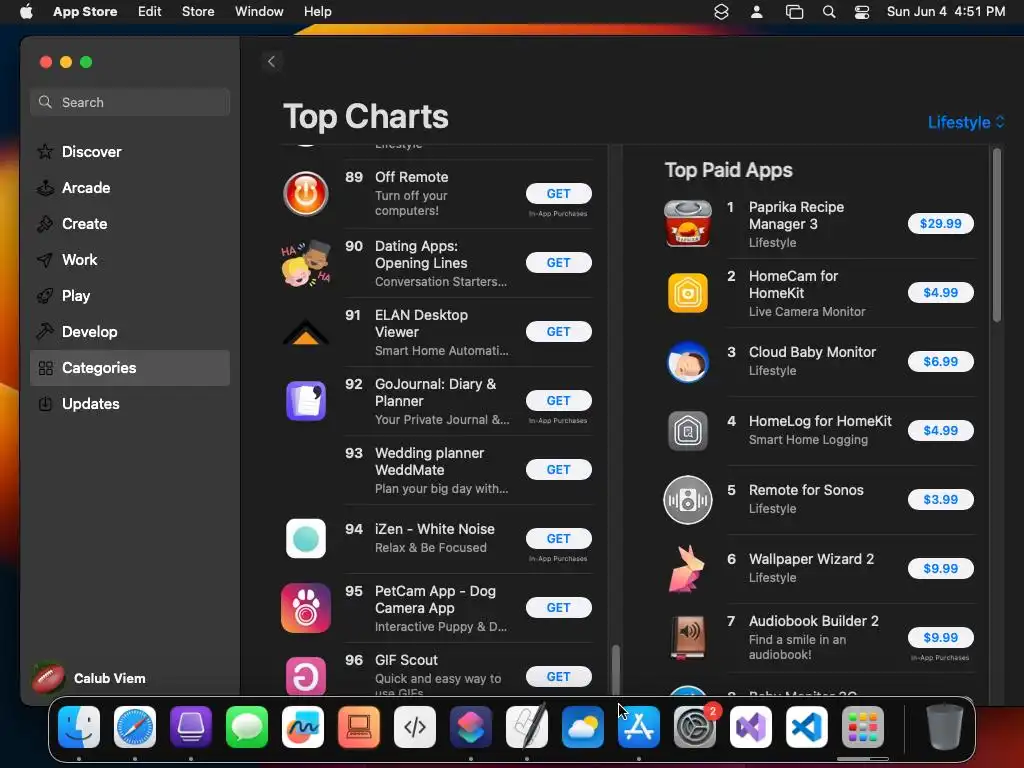Open Visual Studio Code from Dock
This screenshot has height=768, width=1024.
click(807, 727)
